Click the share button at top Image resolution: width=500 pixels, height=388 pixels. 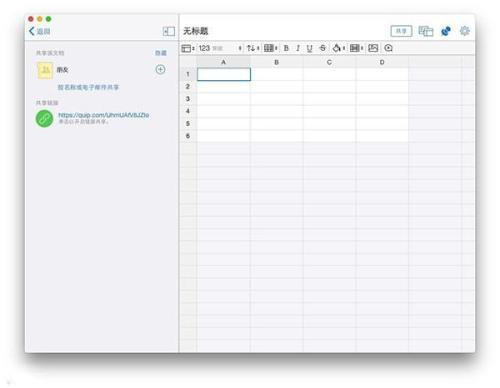pyautogui.click(x=401, y=31)
